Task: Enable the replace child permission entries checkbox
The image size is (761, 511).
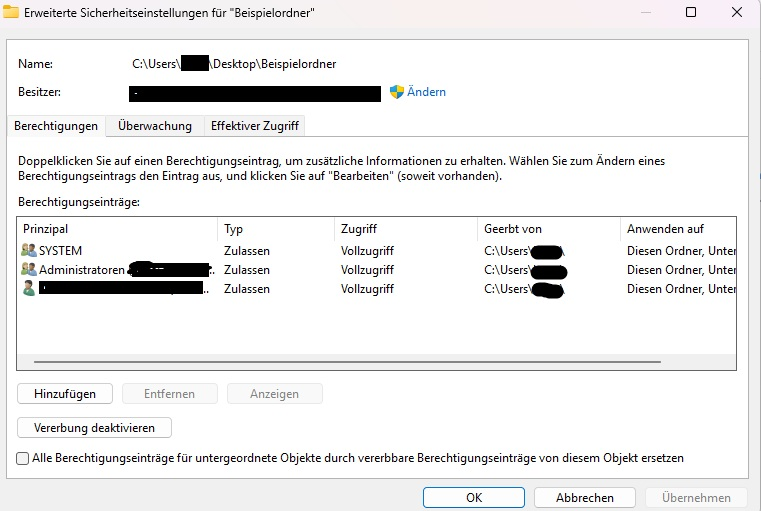Action: [22, 458]
